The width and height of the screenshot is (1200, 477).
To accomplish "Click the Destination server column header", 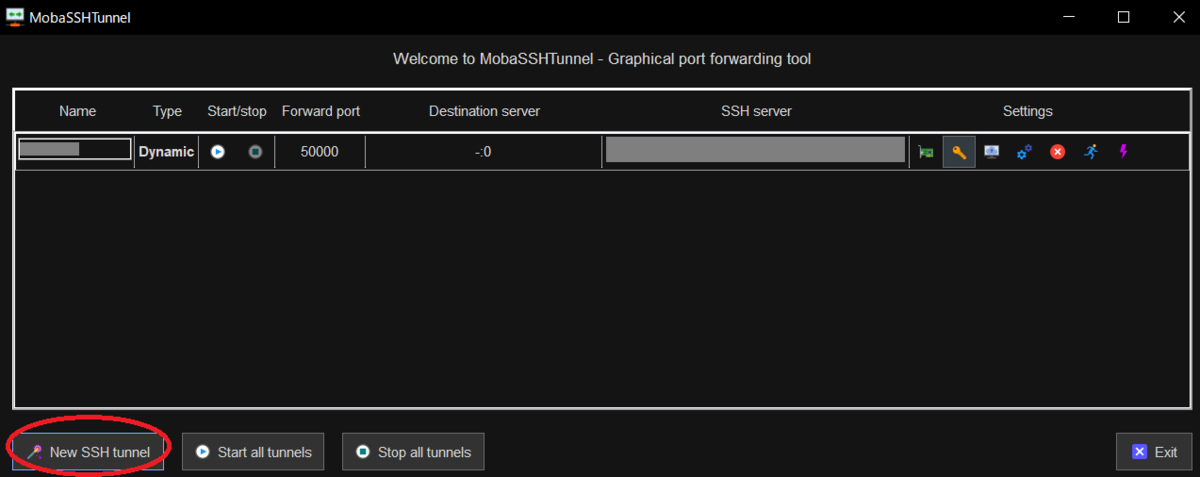I will click(x=484, y=111).
